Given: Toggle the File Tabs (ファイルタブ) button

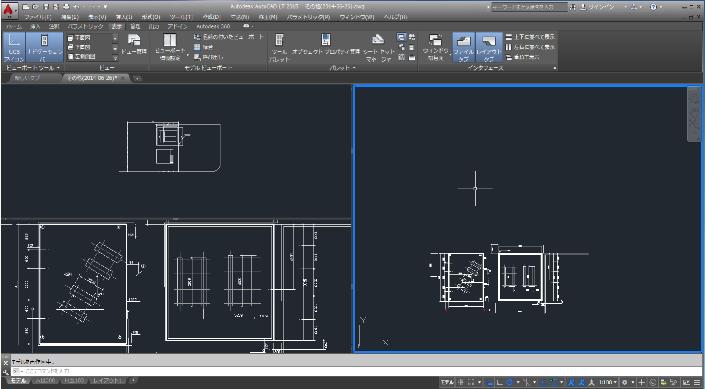Looking at the screenshot, I should [463, 47].
